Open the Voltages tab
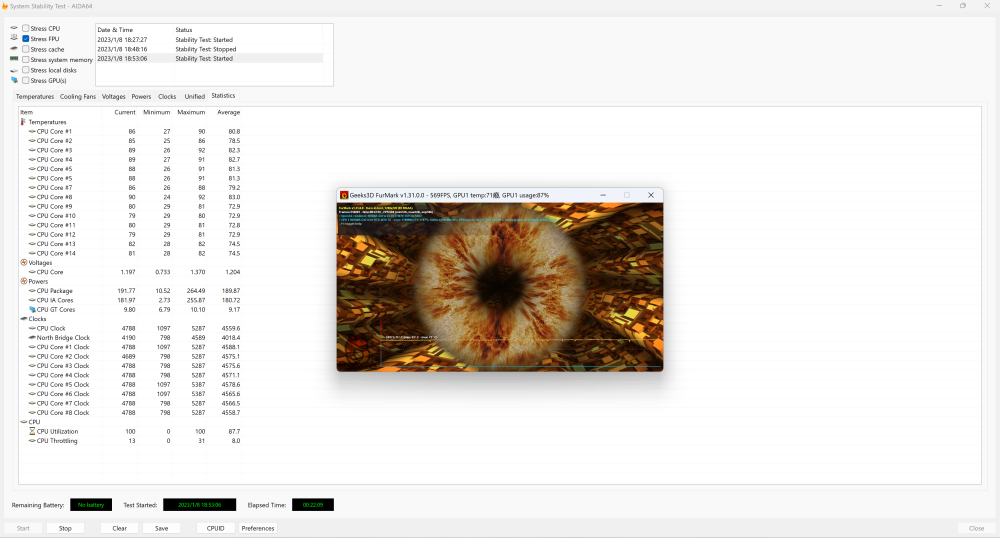This screenshot has height=538, width=1000. [114, 96]
